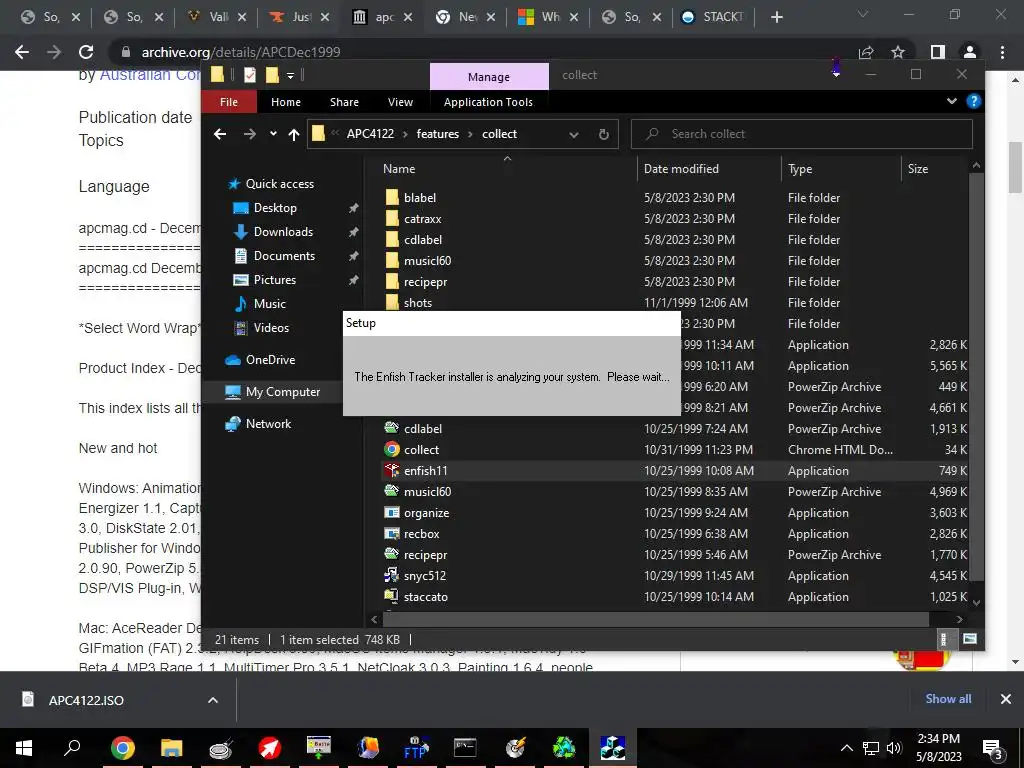The height and width of the screenshot is (768, 1024).
Task: Open the Application Tools tab
Action: coord(488,102)
